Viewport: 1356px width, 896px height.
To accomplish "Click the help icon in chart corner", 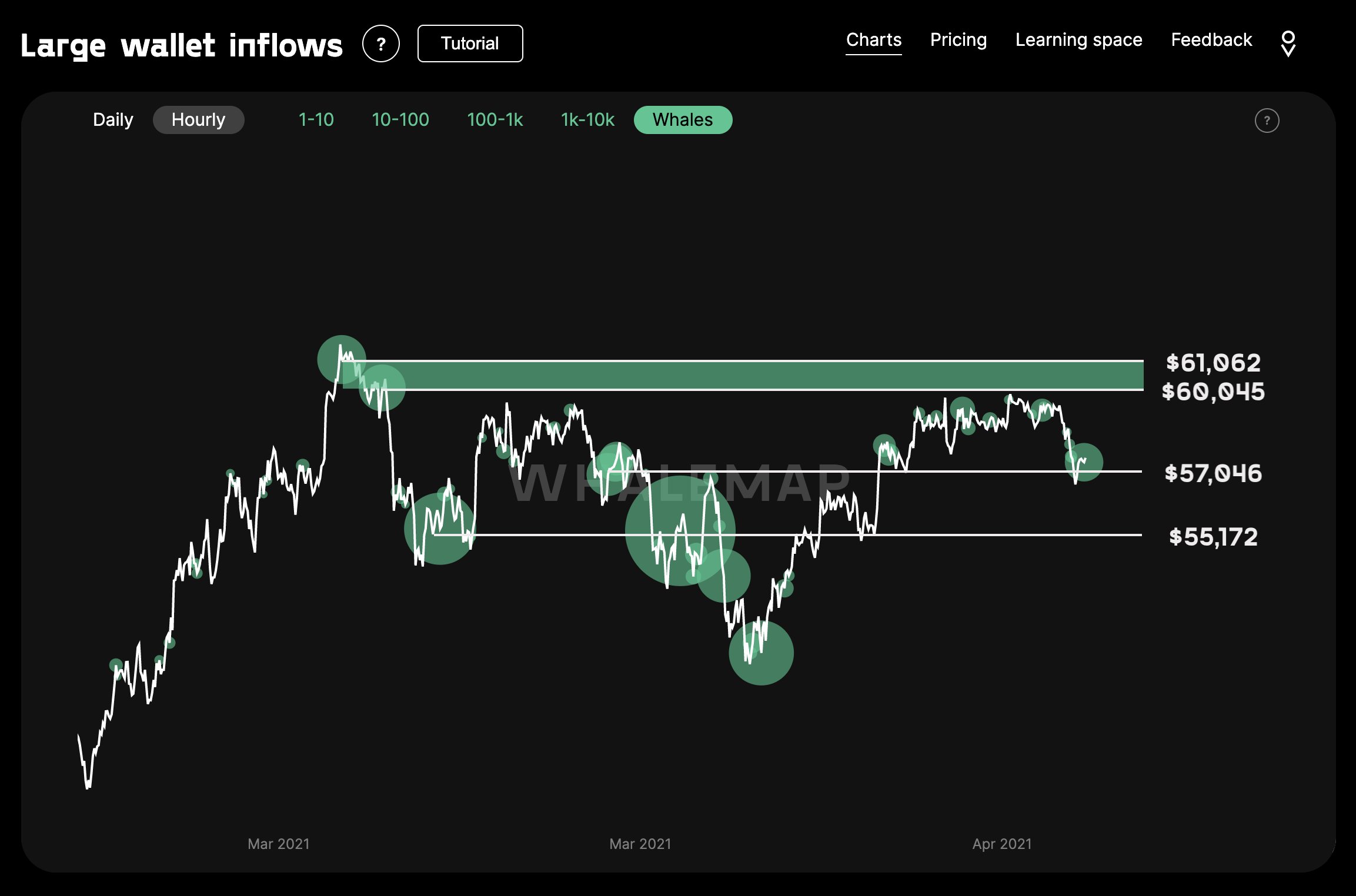I will click(x=1267, y=121).
